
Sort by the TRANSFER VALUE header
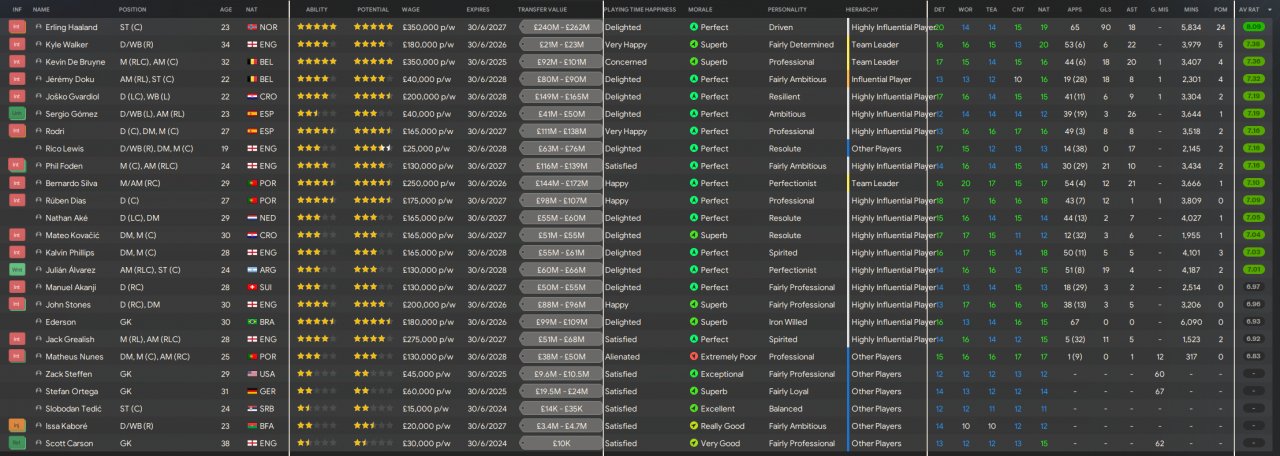pyautogui.click(x=541, y=9)
